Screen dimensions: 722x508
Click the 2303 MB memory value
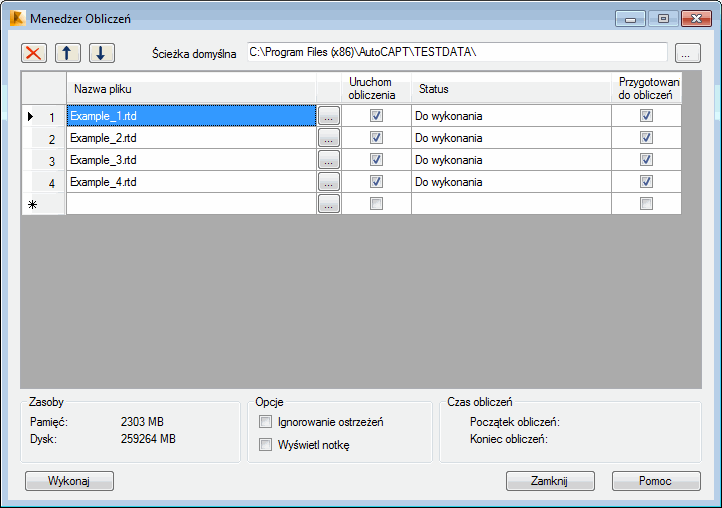pyautogui.click(x=142, y=421)
